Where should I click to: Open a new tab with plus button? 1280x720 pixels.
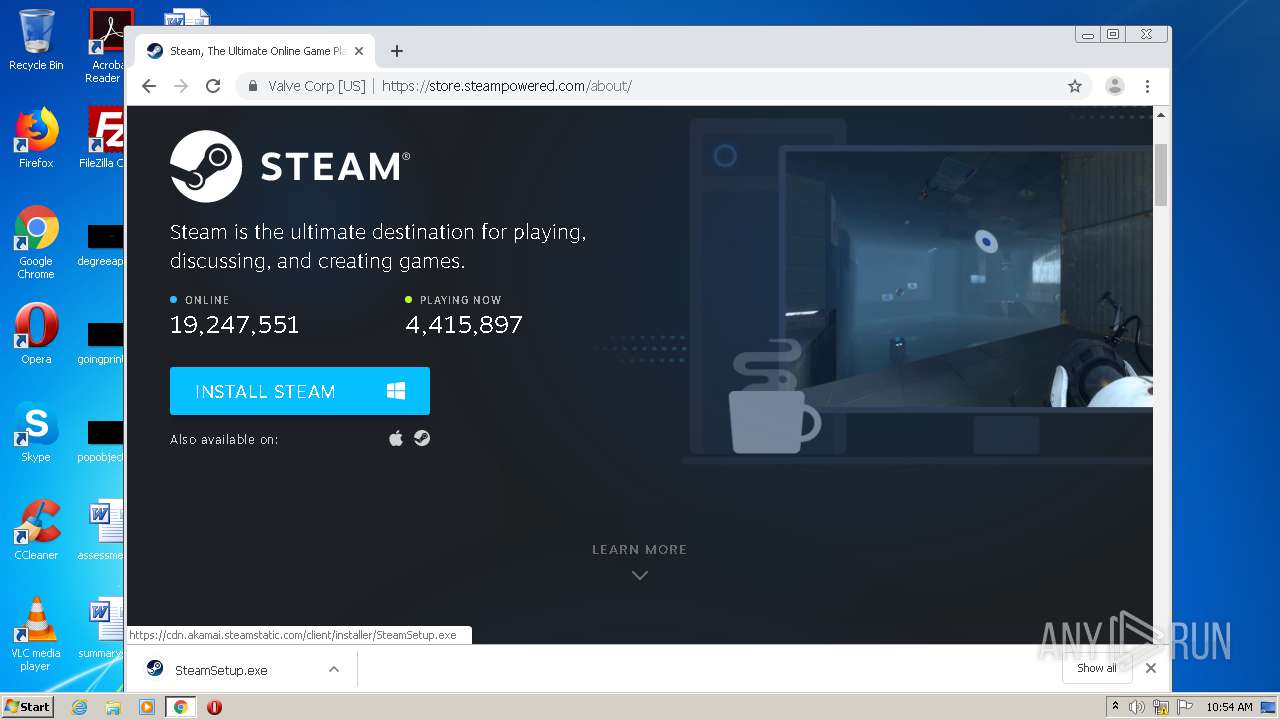[x=397, y=51]
